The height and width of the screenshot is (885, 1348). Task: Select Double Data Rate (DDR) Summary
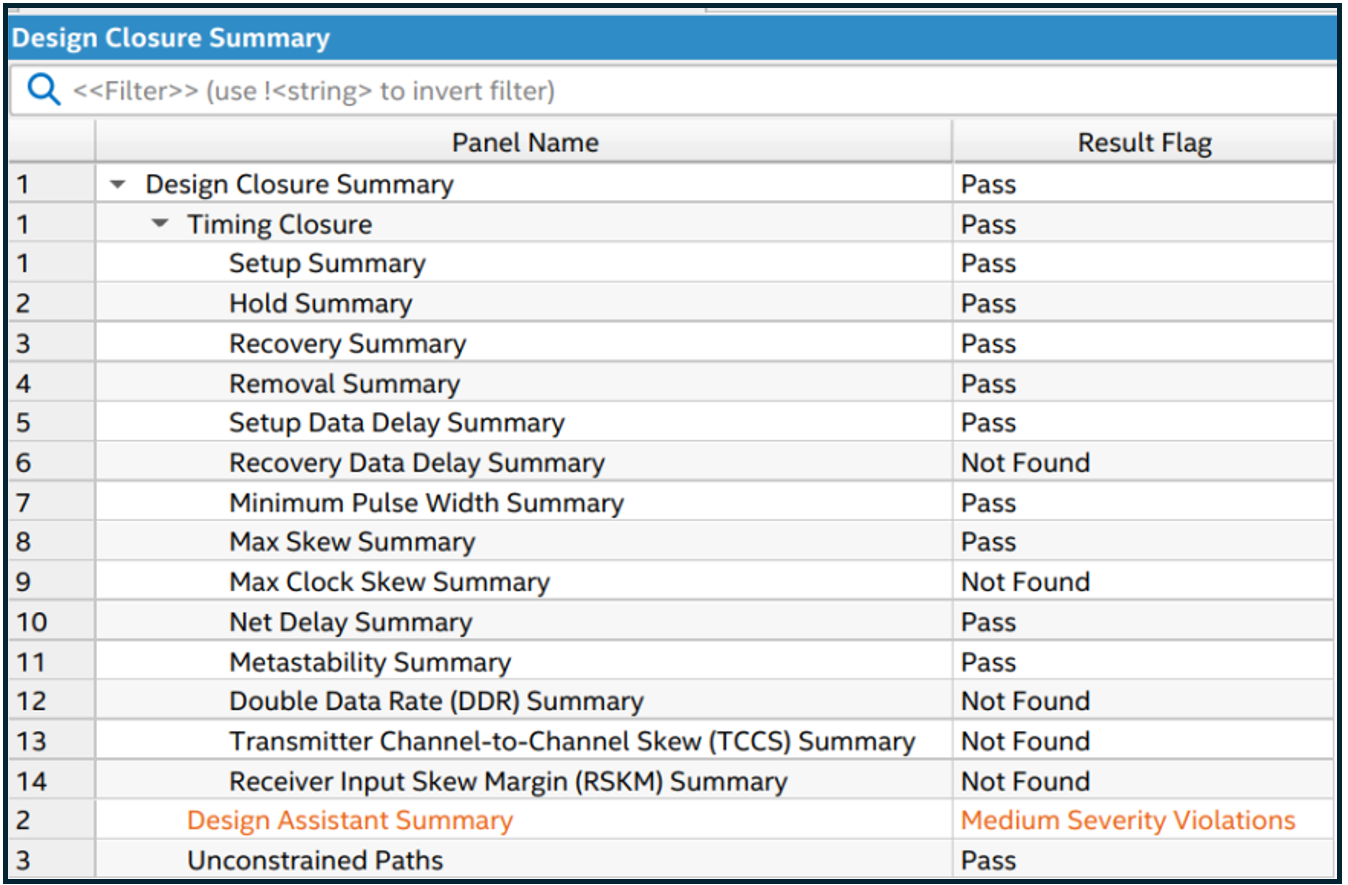tap(436, 702)
